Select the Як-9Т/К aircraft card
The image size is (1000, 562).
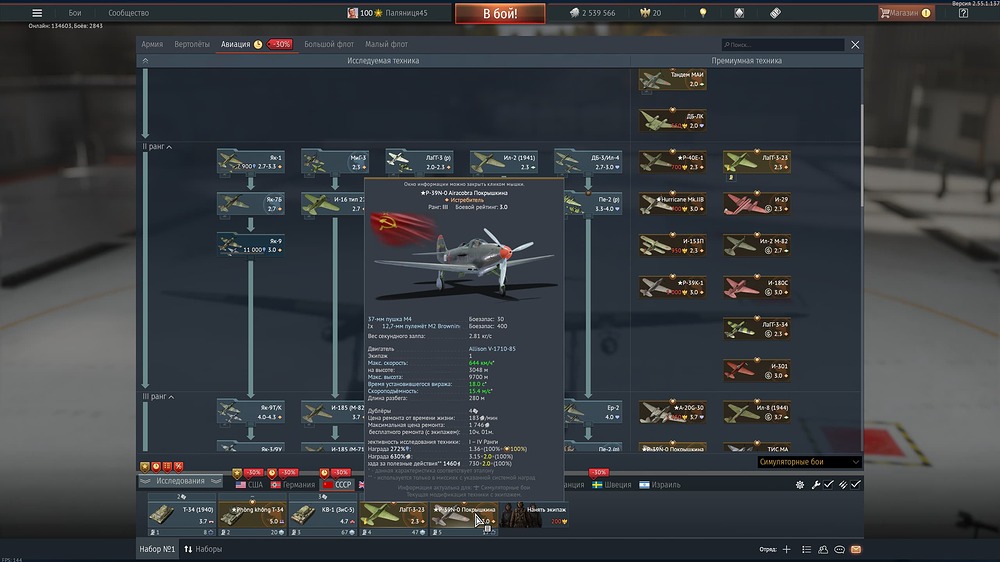click(251, 411)
